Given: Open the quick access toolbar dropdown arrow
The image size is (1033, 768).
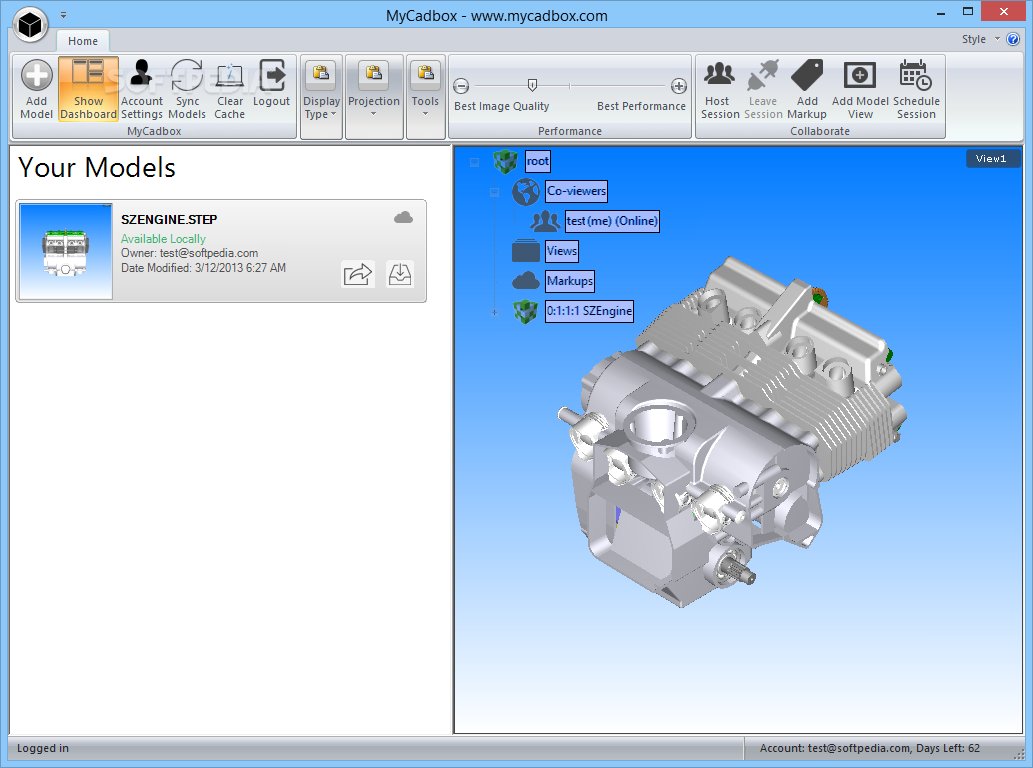Looking at the screenshot, I should [x=63, y=14].
